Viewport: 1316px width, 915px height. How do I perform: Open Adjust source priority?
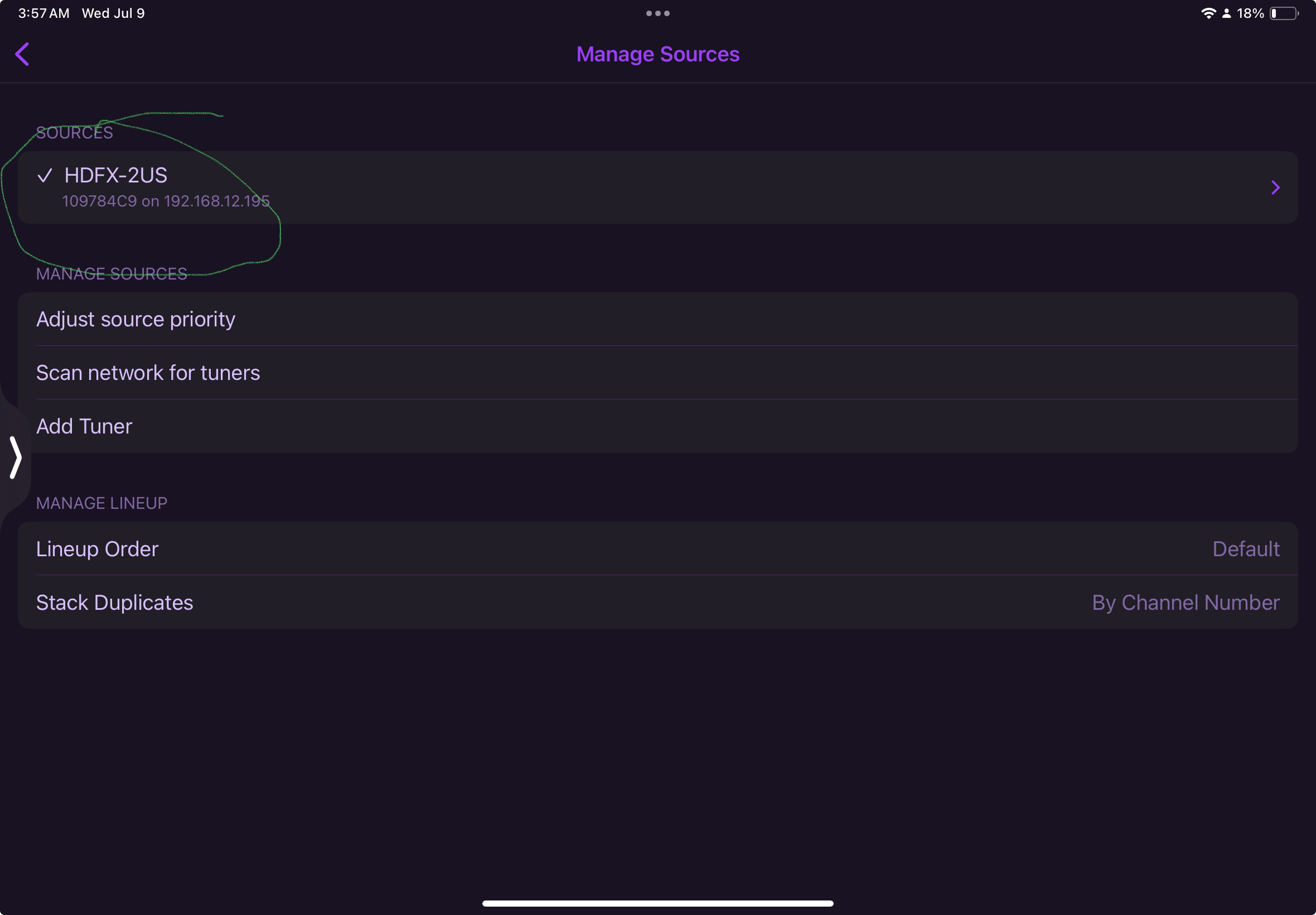tap(136, 319)
